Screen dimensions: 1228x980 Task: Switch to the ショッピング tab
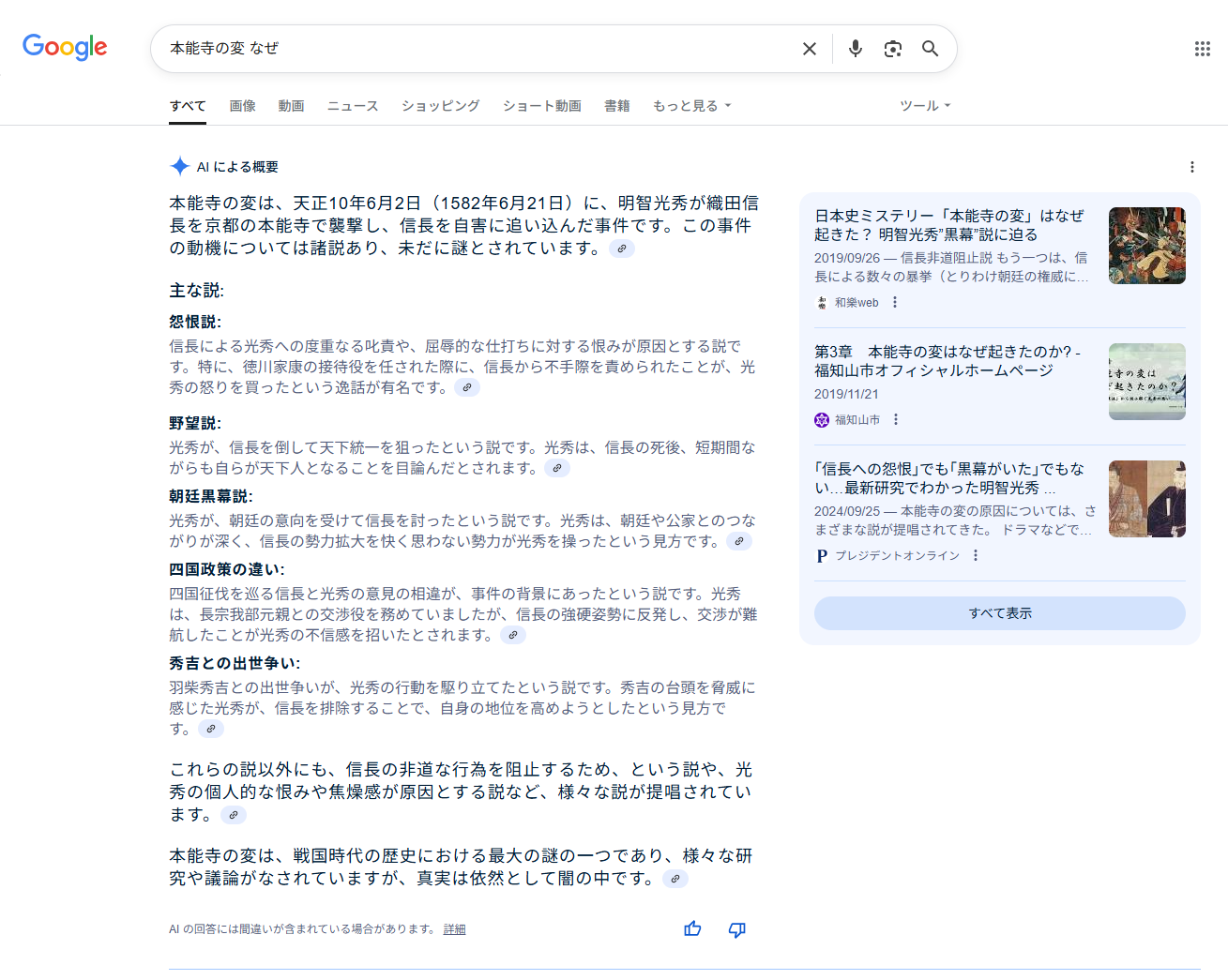[x=441, y=106]
